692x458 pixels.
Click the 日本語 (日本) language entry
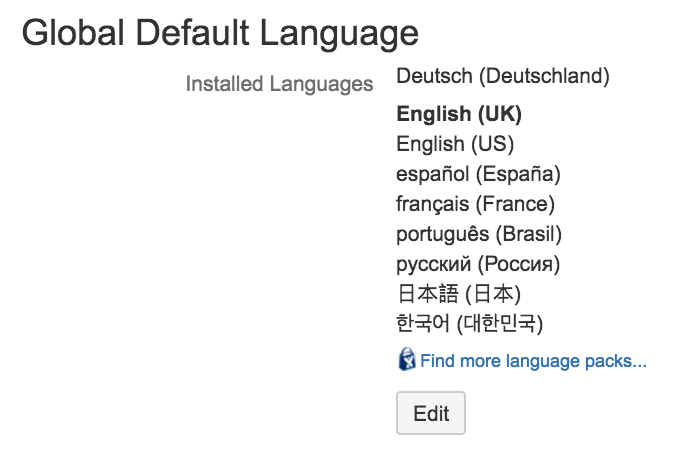click(459, 294)
